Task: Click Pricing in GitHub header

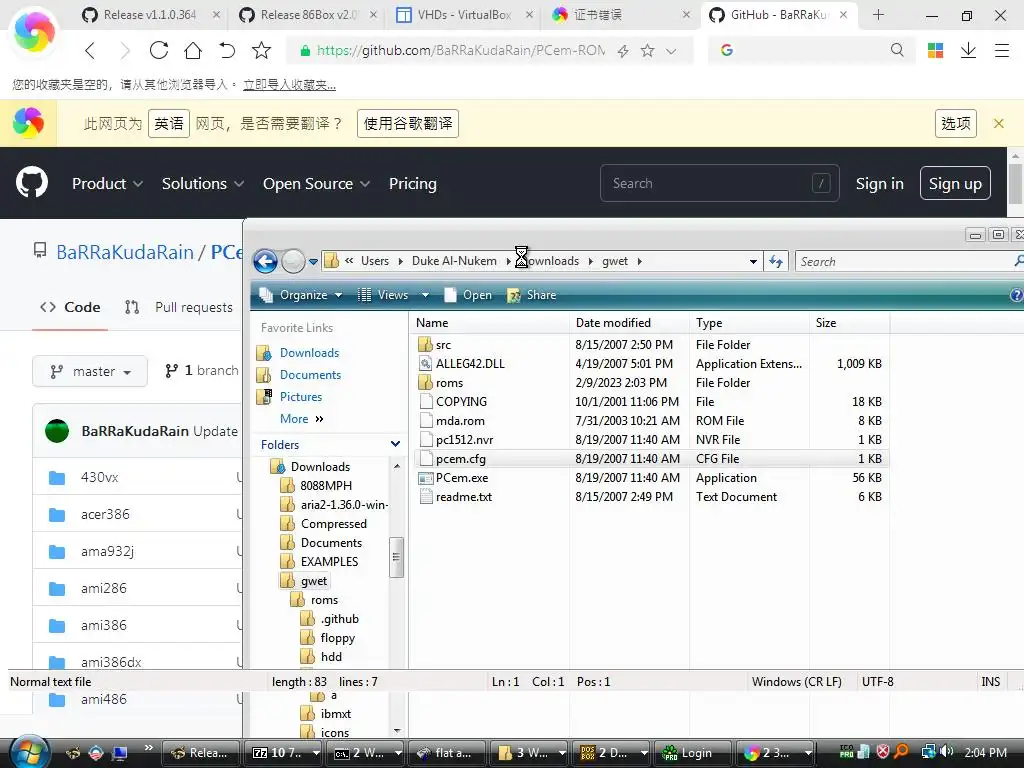Action: click(413, 184)
